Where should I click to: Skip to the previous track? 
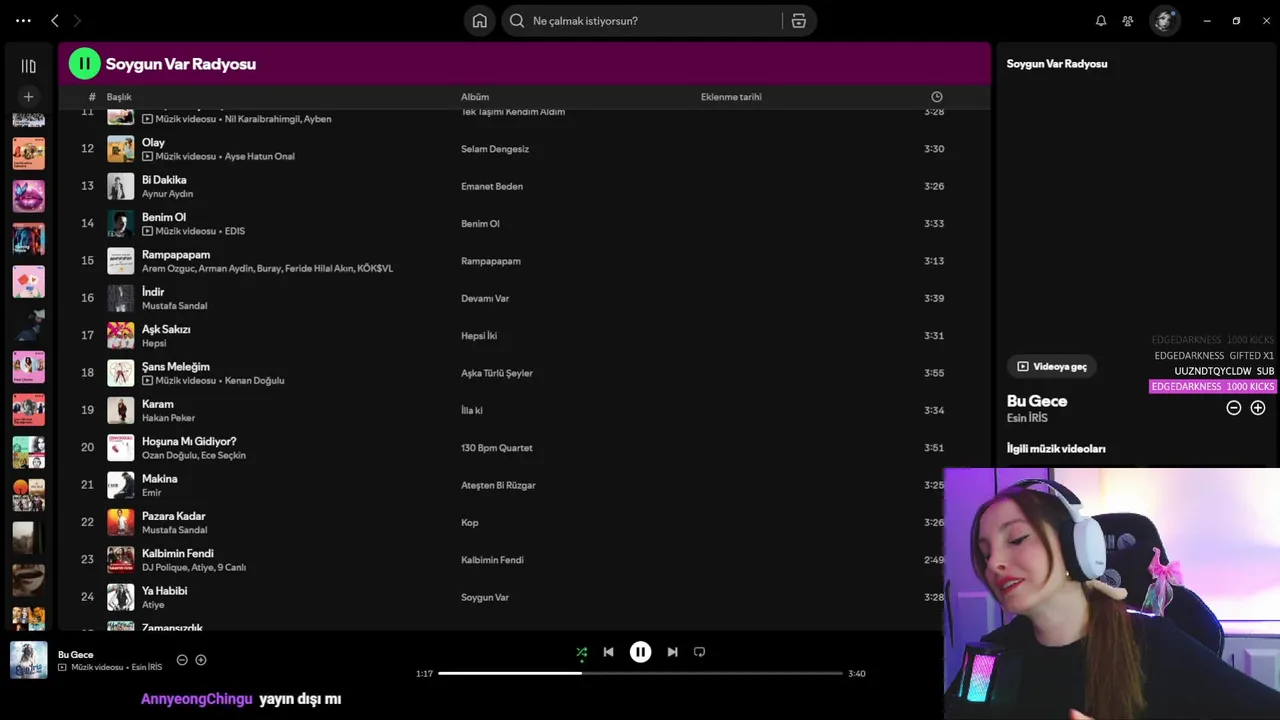pos(608,652)
